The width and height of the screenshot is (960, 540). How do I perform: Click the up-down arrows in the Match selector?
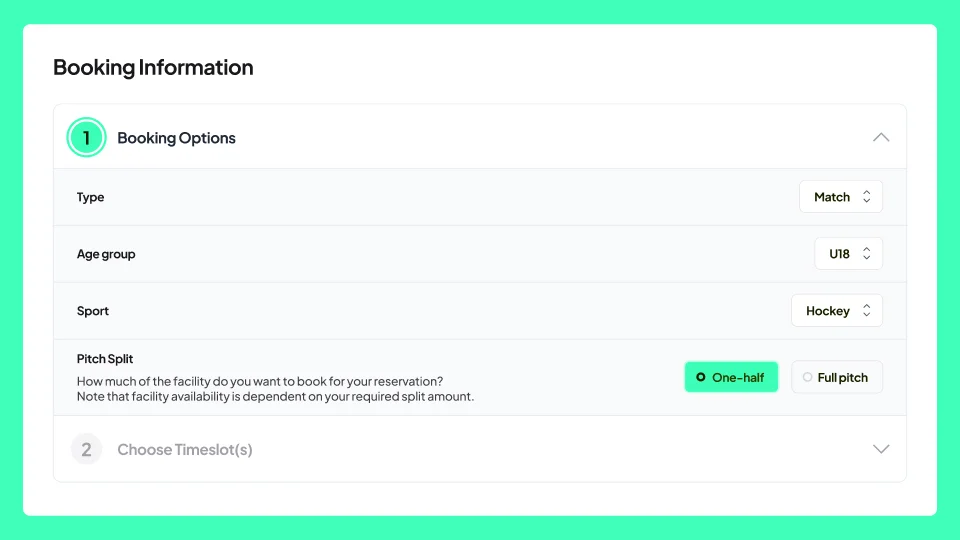(x=866, y=197)
